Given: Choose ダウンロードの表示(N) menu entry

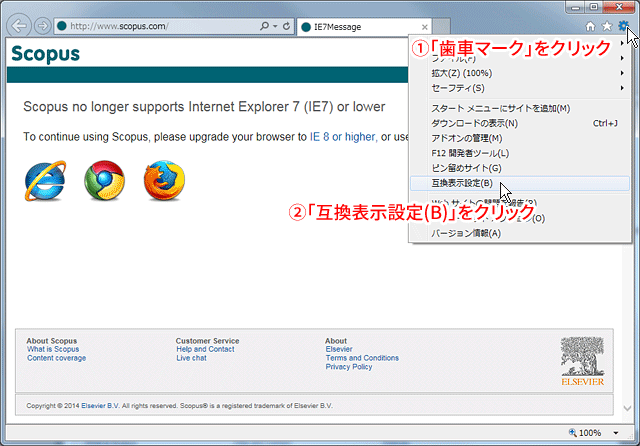Looking at the screenshot, I should (x=520, y=123).
